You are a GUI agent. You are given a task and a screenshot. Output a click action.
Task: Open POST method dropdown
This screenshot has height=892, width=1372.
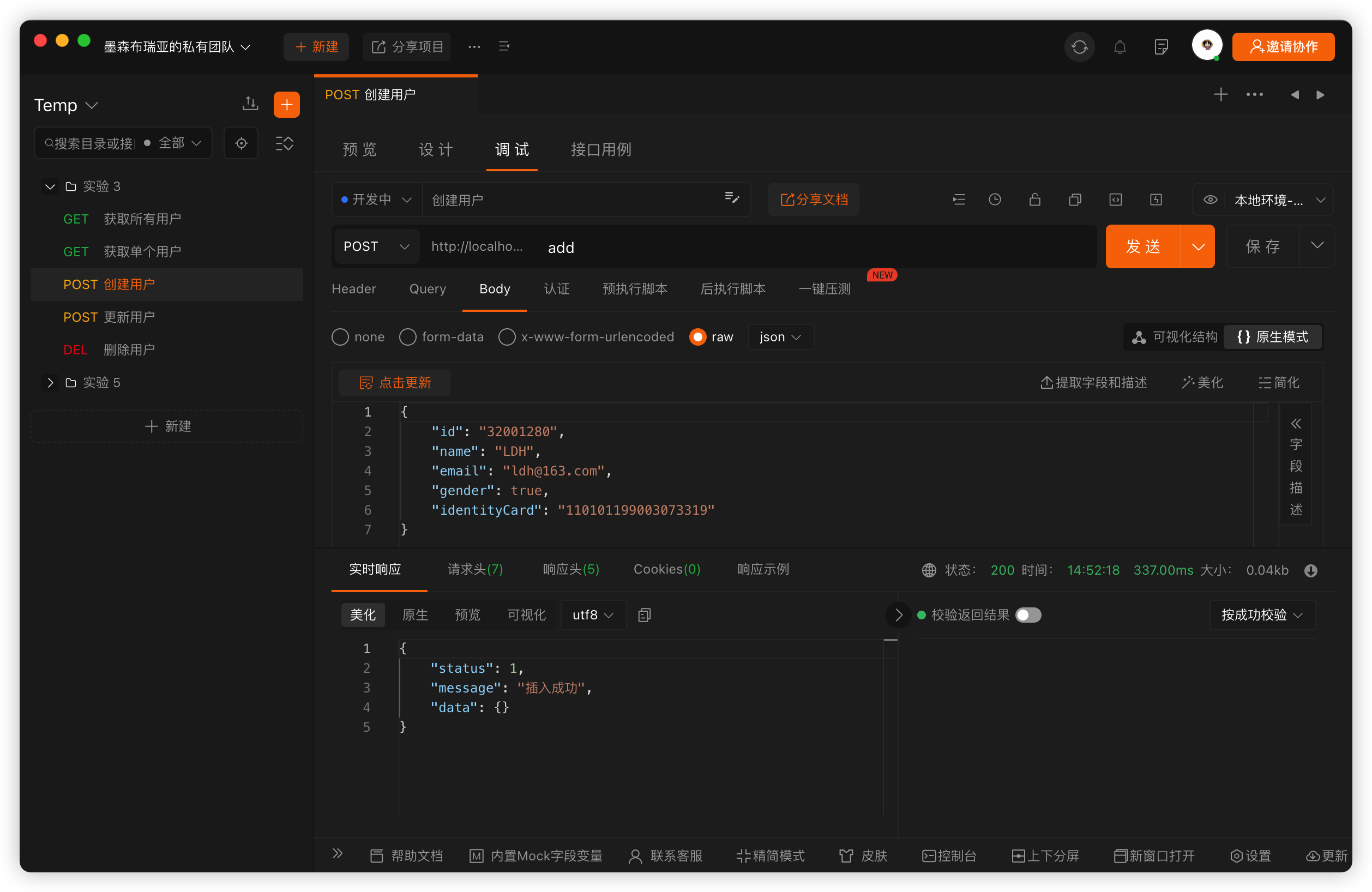pos(376,246)
